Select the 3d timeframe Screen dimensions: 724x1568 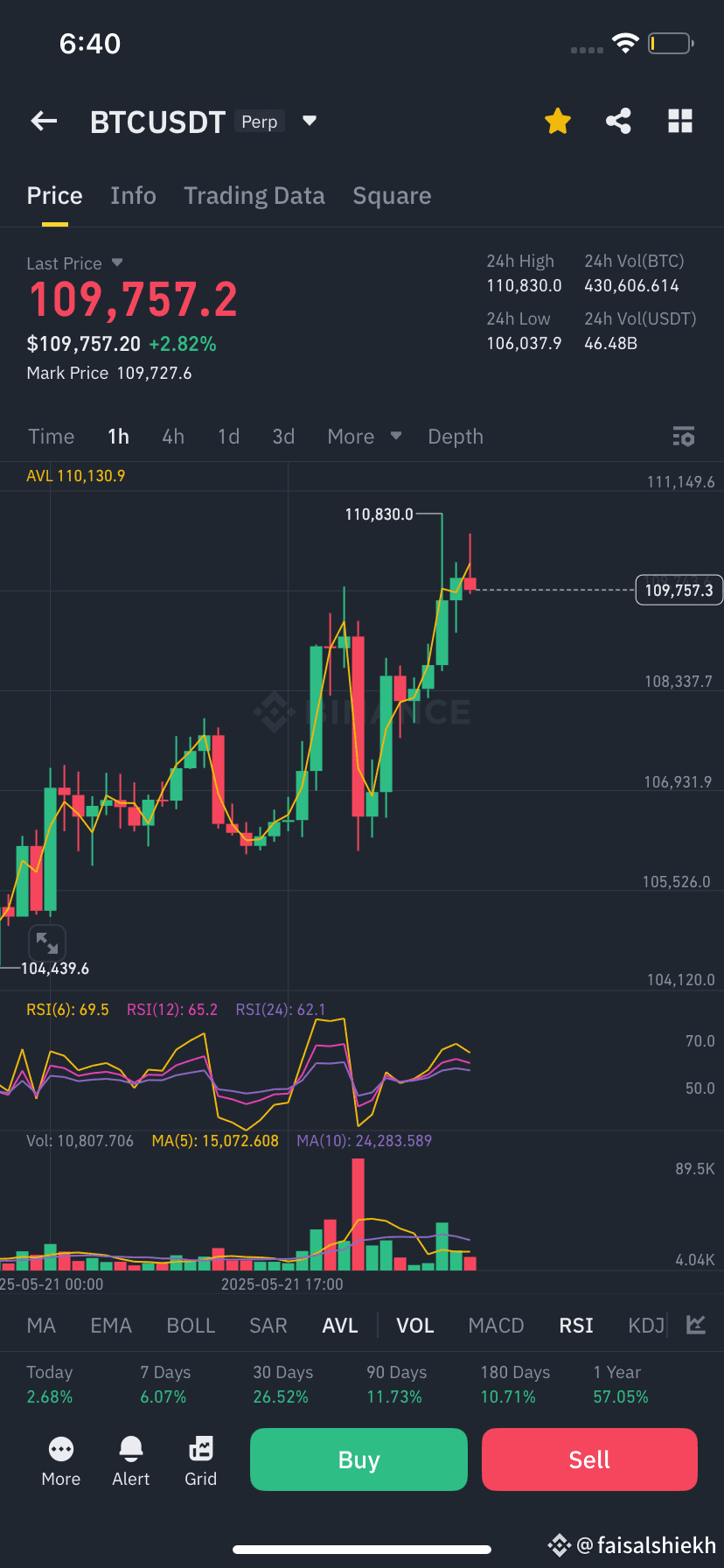(x=283, y=437)
